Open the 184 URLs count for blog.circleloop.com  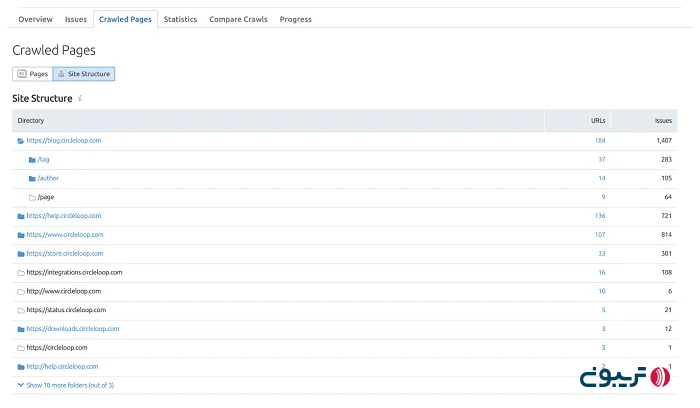click(600, 140)
